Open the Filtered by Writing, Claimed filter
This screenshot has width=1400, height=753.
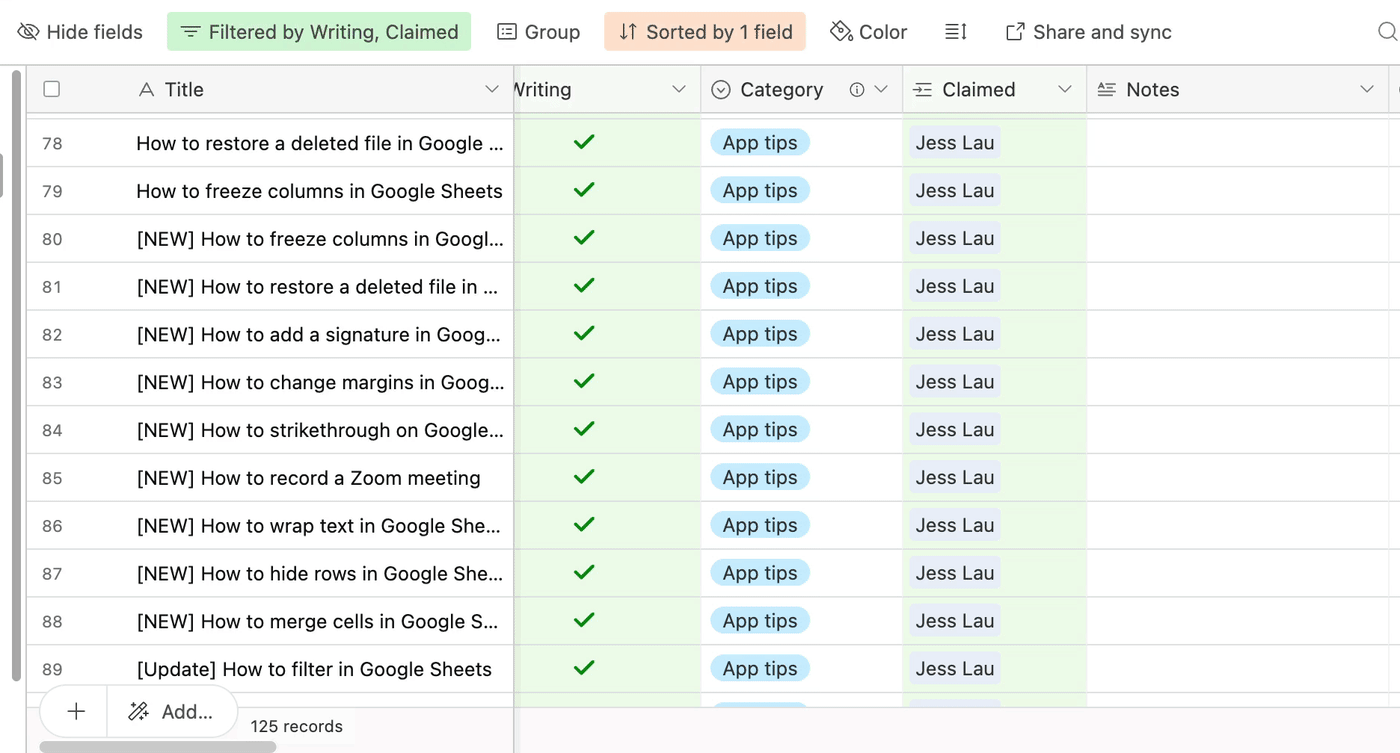[319, 32]
